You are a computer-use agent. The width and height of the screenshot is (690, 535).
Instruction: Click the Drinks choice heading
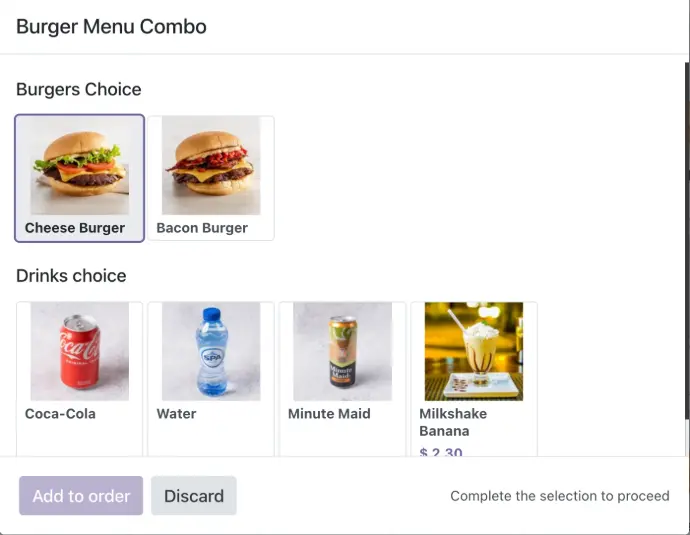pyautogui.click(x=71, y=276)
